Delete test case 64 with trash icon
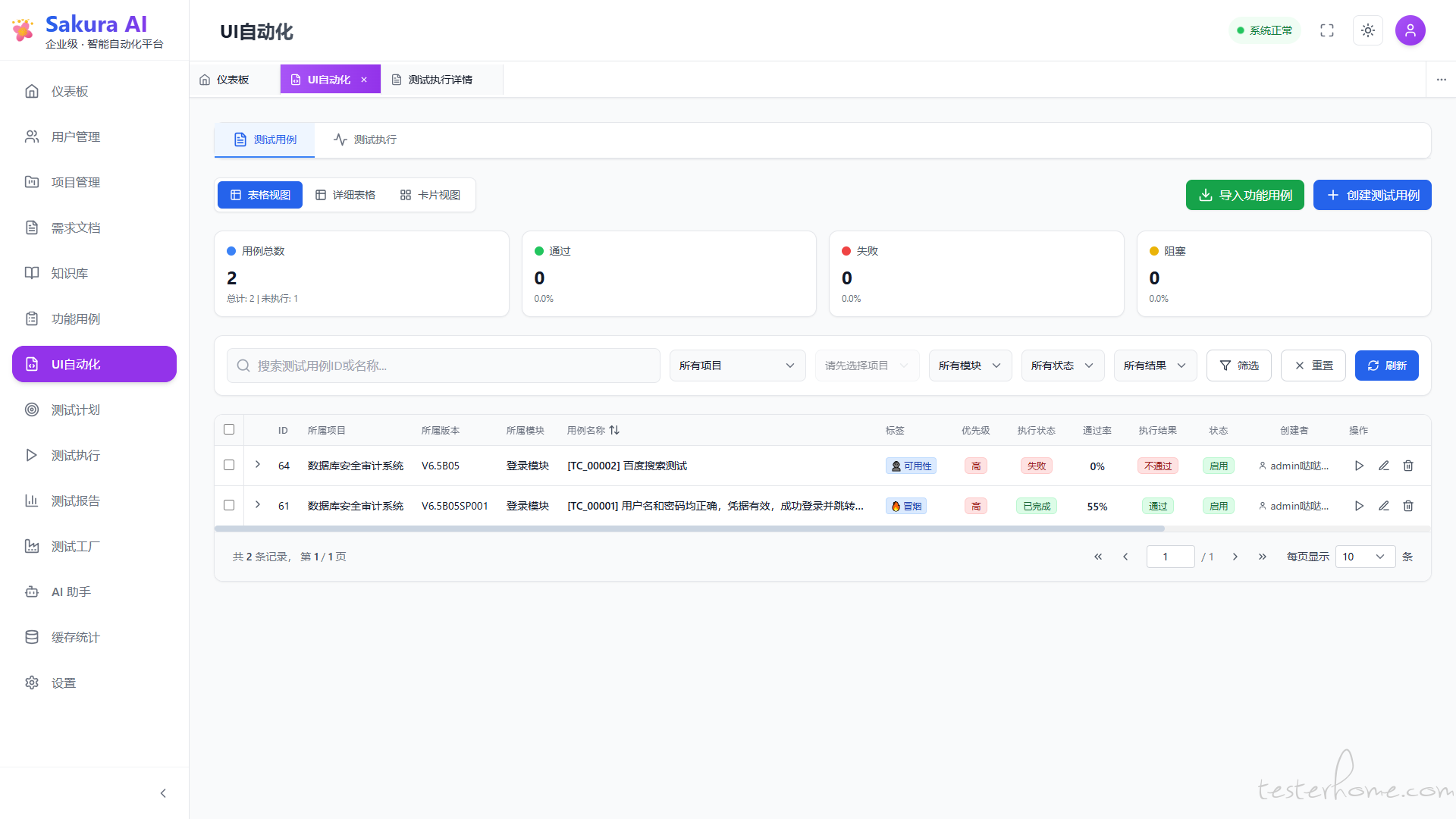Screen dimensions: 1456x819 1408,466
